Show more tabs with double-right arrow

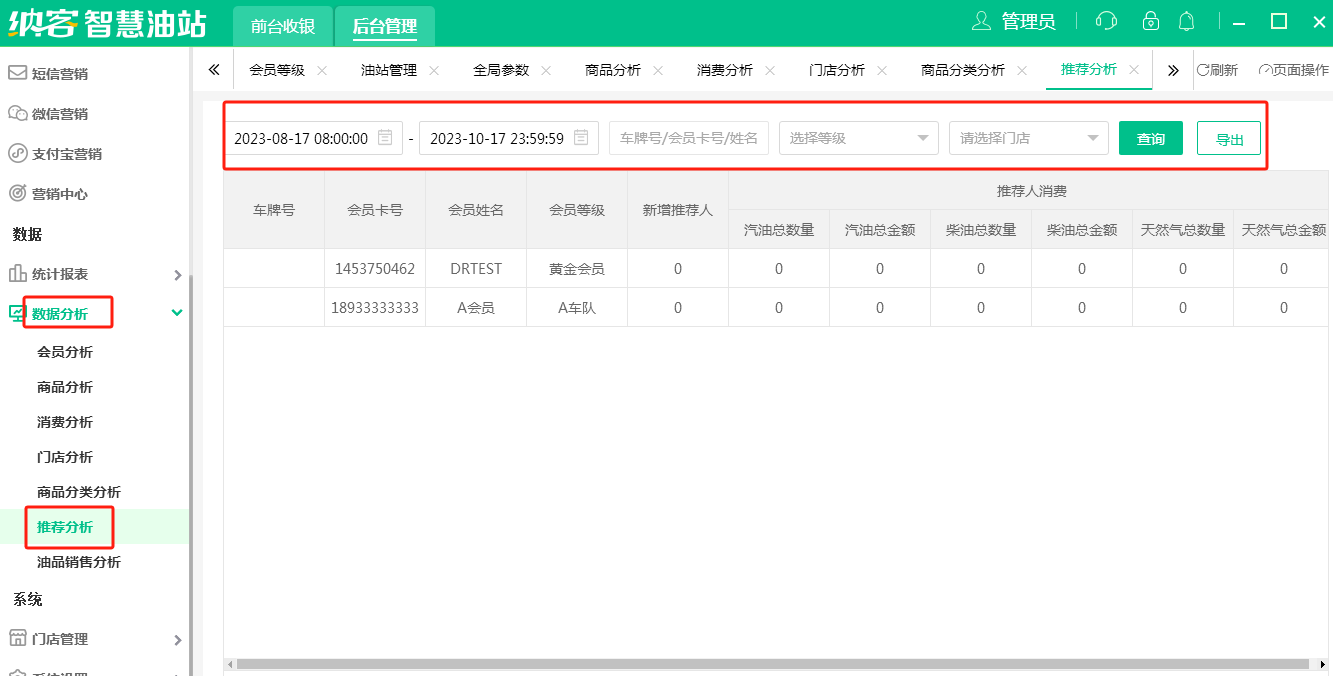1173,70
